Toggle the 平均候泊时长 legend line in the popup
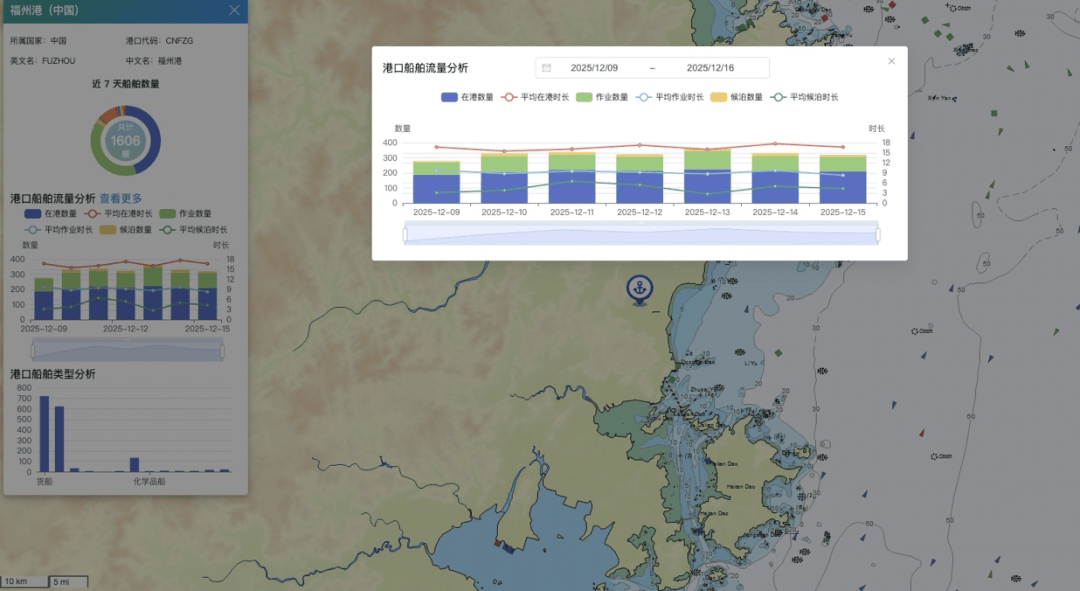 pyautogui.click(x=805, y=97)
